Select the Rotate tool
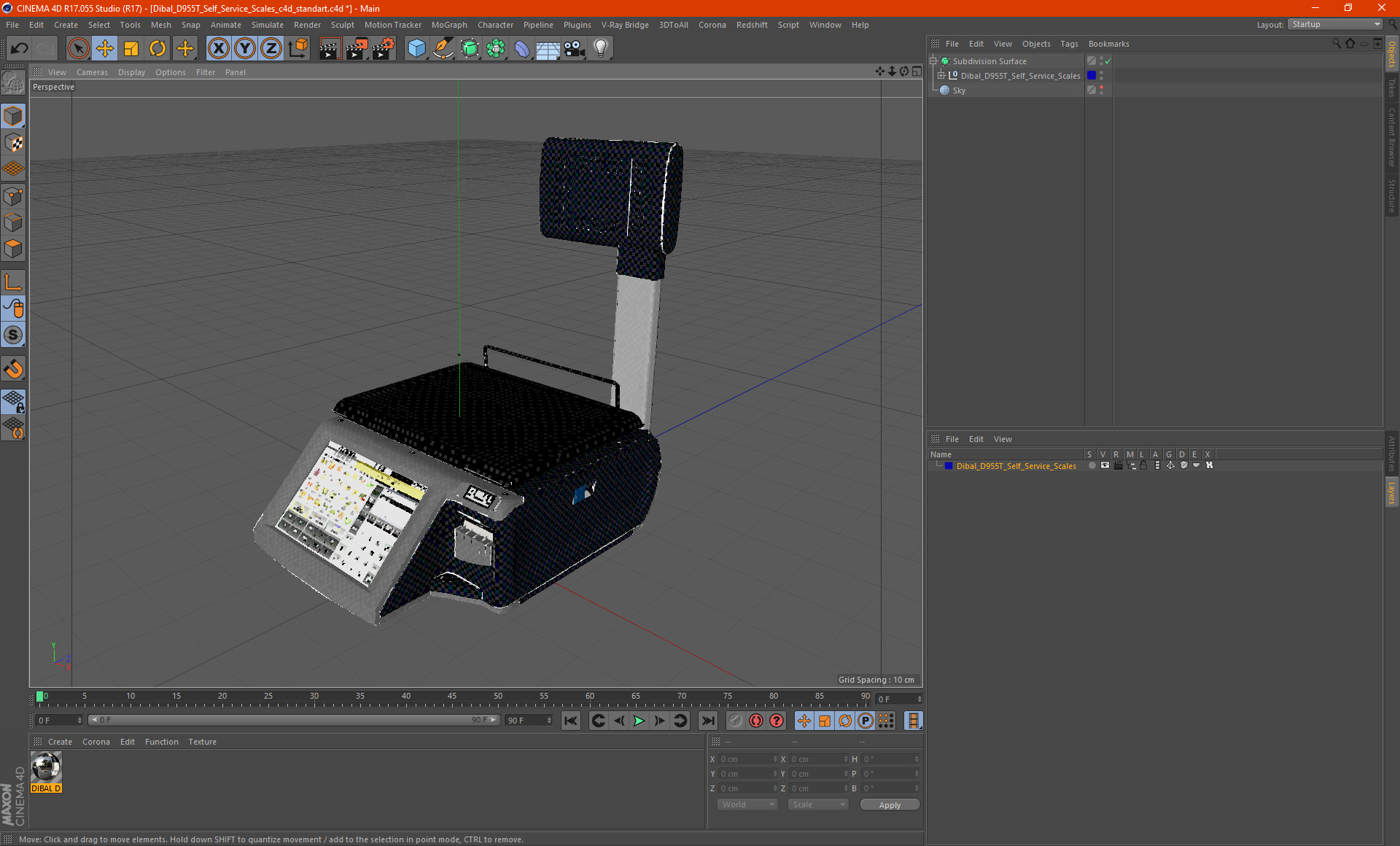 [x=157, y=49]
